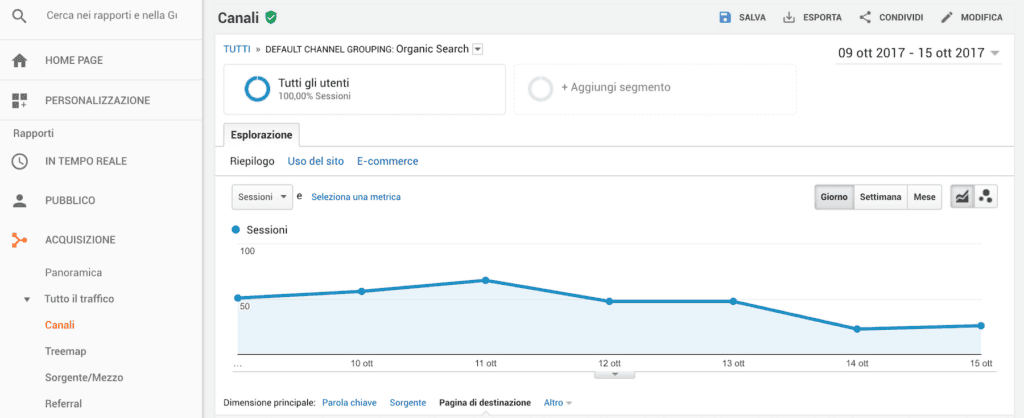The image size is (1024, 418).
Task: Click the Seleziona una metrica link
Action: click(x=356, y=197)
